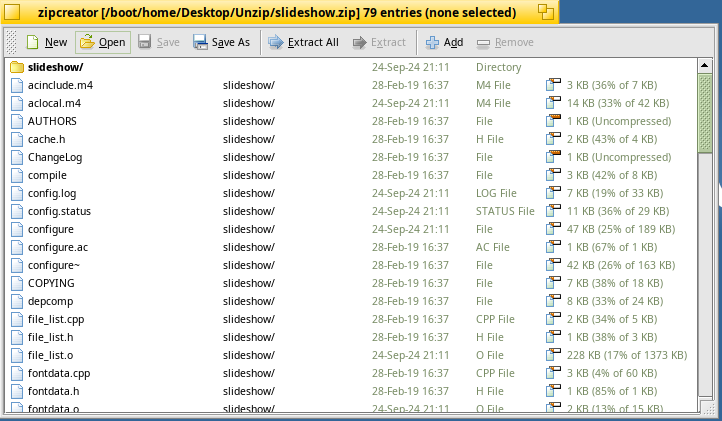The image size is (722, 421).
Task: Click the 'Directory' type text
Action: pyautogui.click(x=499, y=67)
